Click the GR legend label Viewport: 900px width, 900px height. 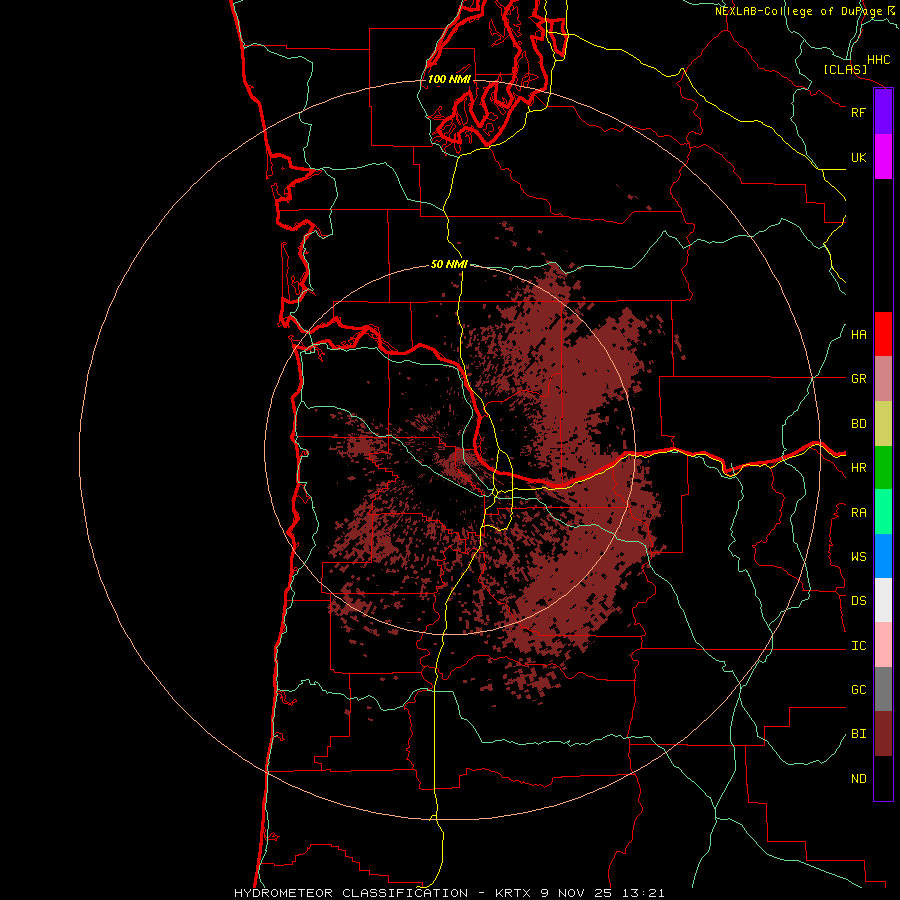[x=858, y=379]
